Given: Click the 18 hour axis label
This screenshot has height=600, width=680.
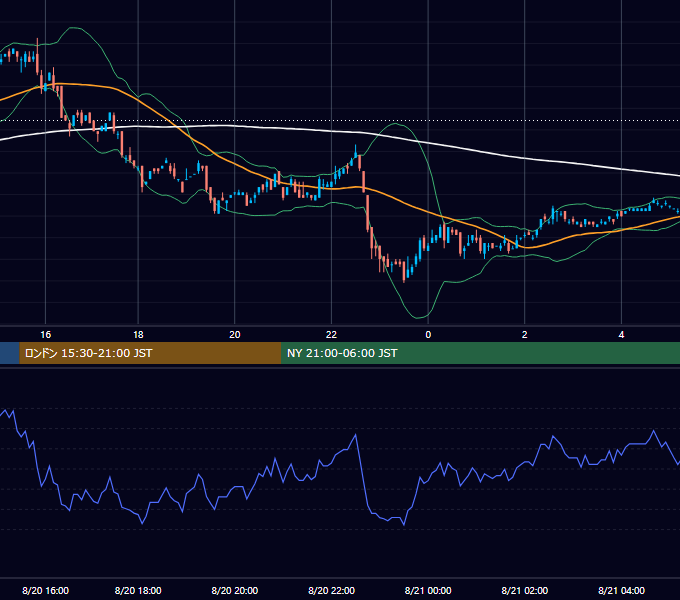Looking at the screenshot, I should pos(138,335).
